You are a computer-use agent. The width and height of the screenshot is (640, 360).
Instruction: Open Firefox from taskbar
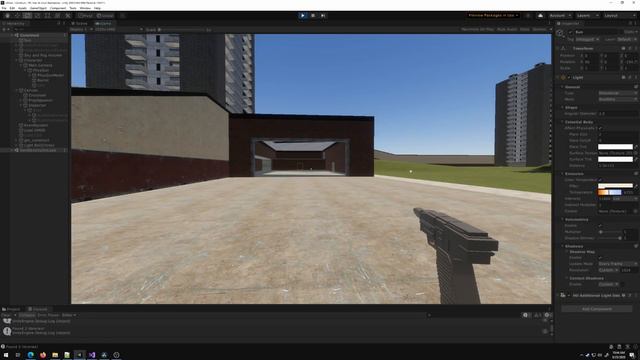tap(42, 355)
